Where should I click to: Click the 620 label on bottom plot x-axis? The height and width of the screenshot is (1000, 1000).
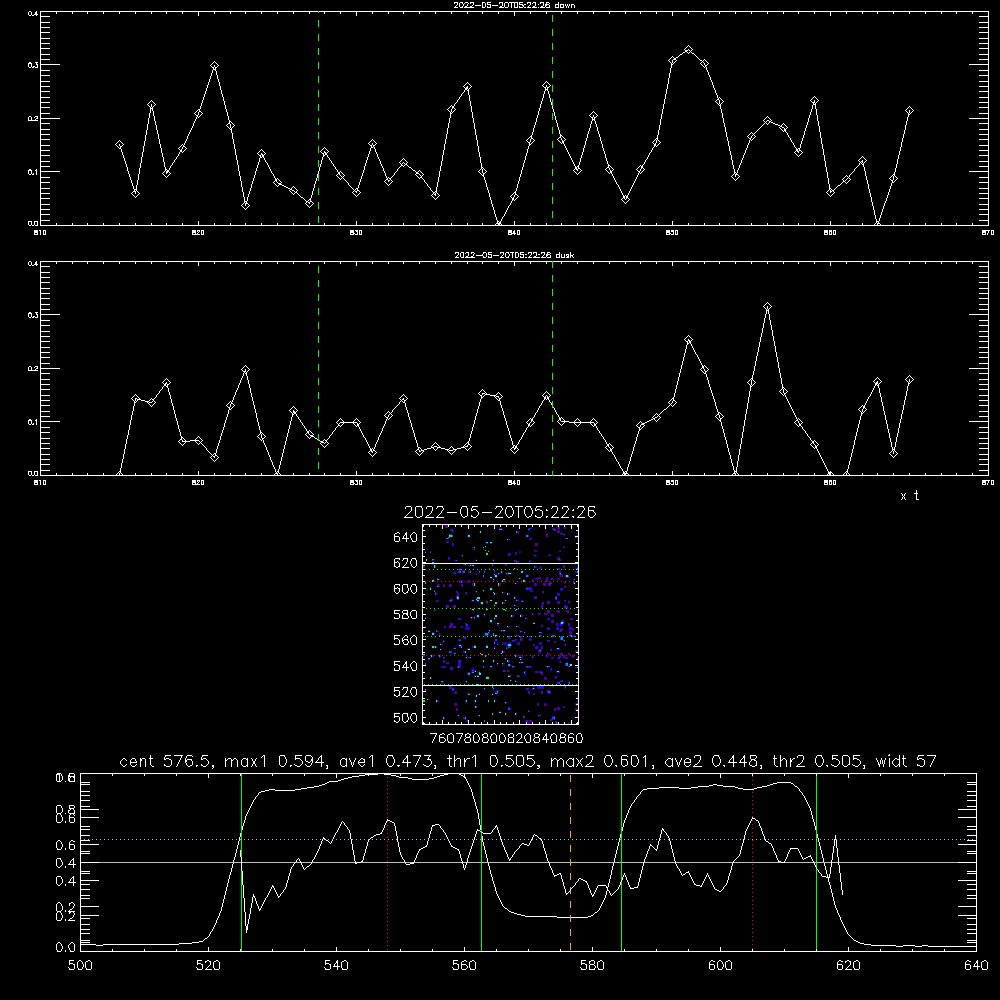coord(848,966)
